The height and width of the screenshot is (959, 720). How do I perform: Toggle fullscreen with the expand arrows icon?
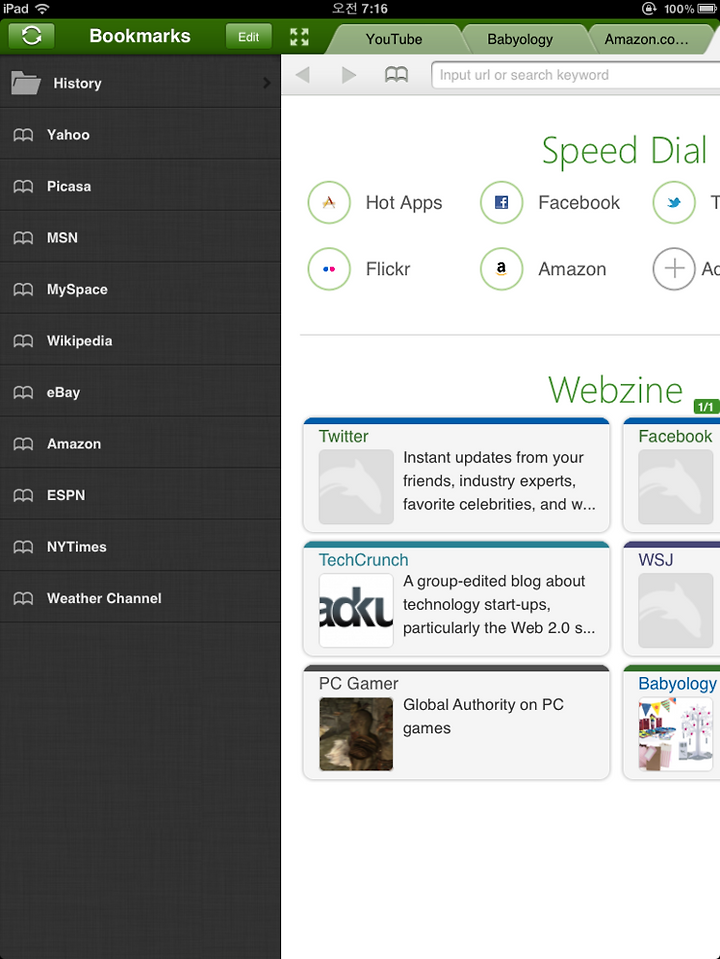pyautogui.click(x=299, y=37)
